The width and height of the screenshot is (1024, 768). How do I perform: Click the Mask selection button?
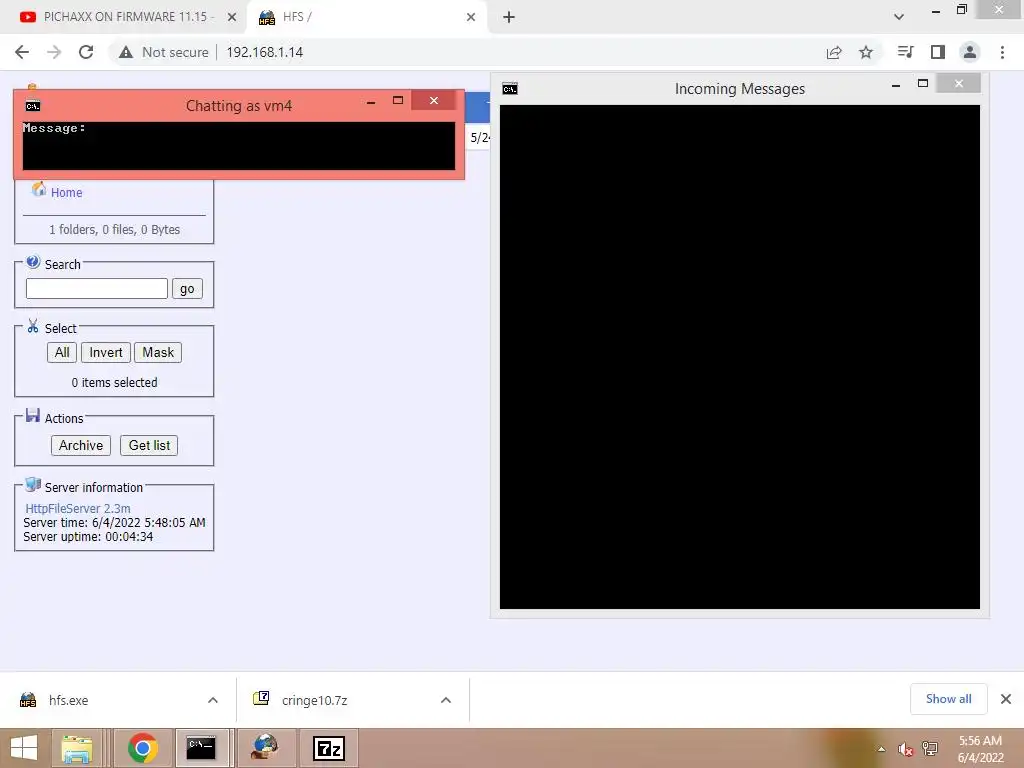pyautogui.click(x=158, y=353)
